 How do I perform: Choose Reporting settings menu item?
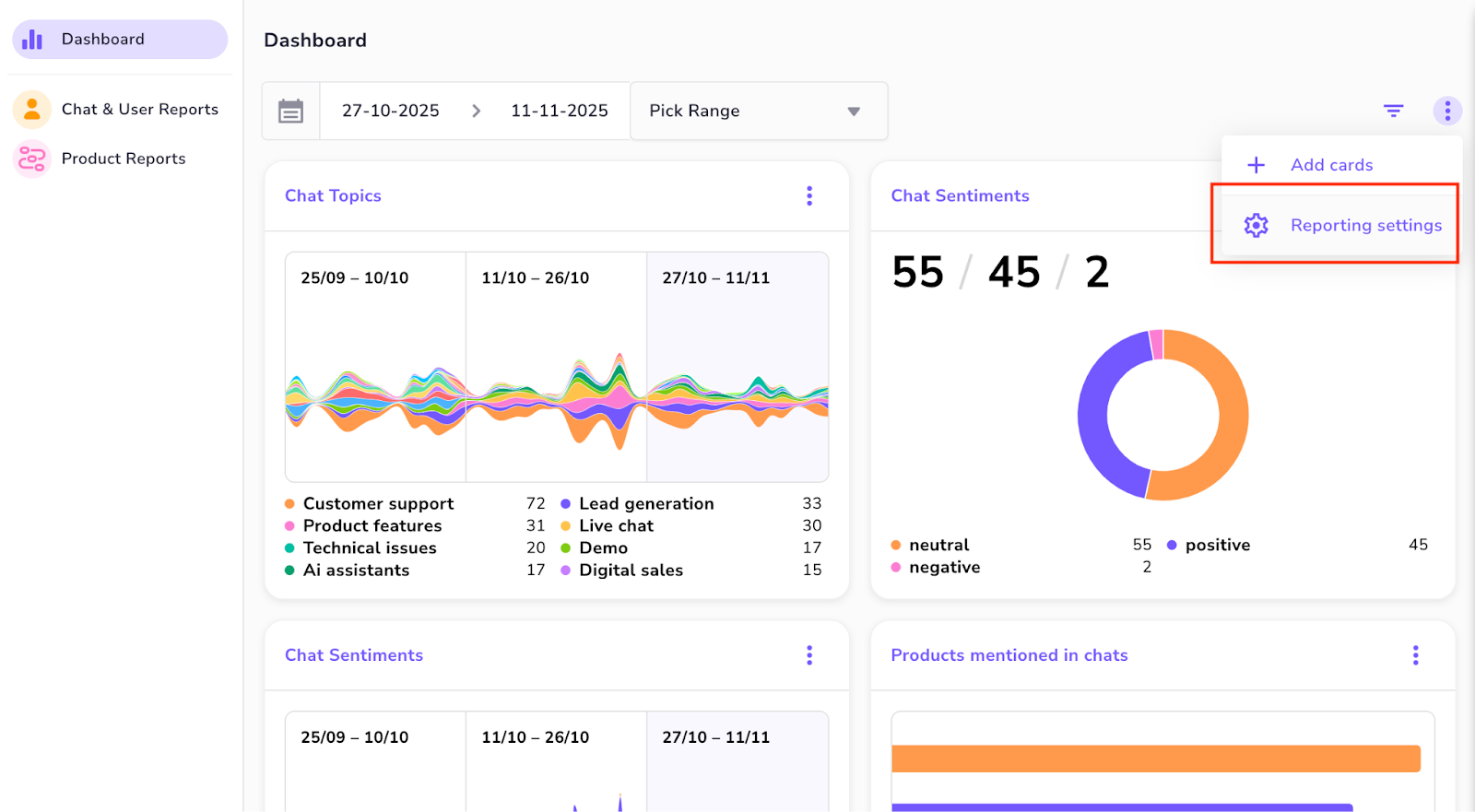click(1365, 226)
